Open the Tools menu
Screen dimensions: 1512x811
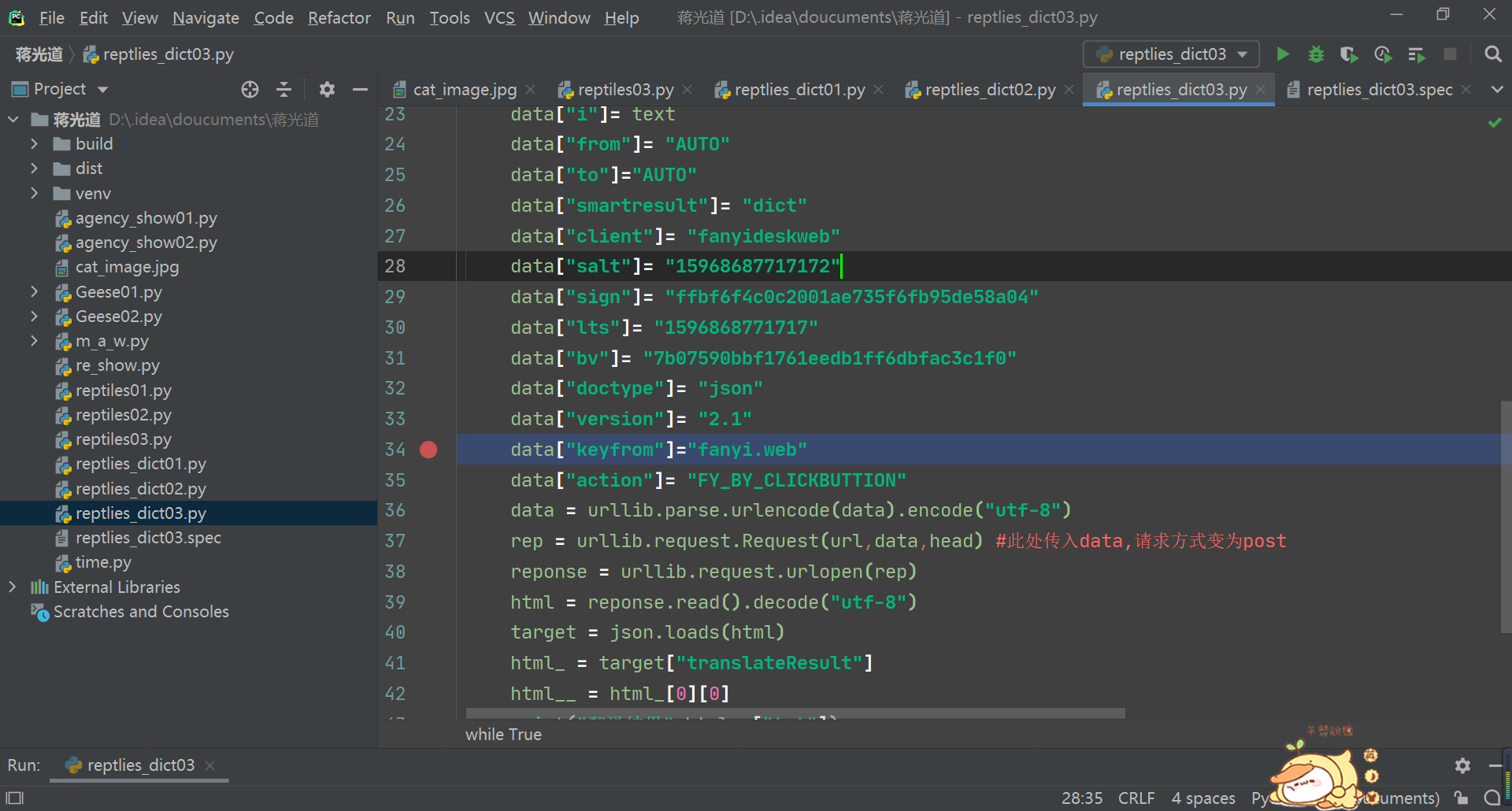click(450, 17)
